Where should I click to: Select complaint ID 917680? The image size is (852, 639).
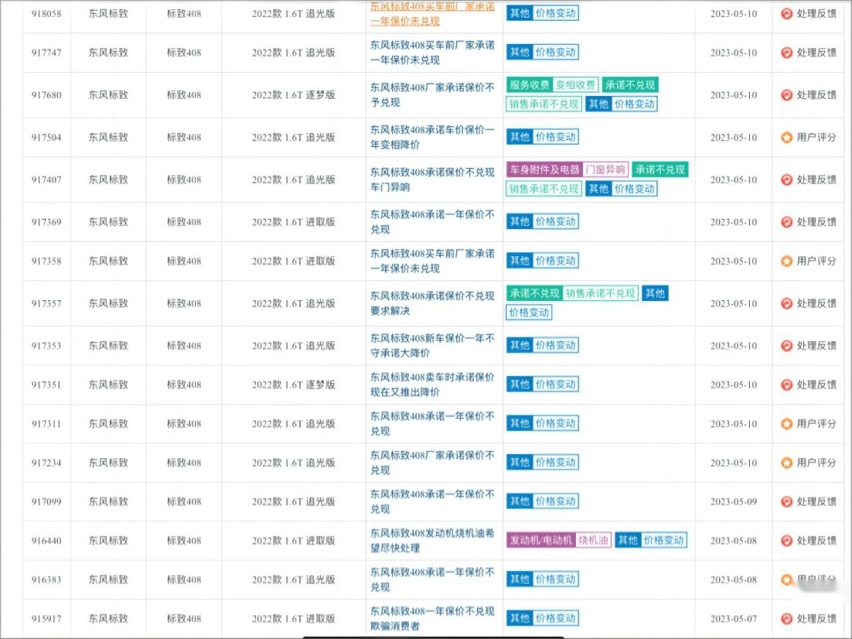point(46,95)
